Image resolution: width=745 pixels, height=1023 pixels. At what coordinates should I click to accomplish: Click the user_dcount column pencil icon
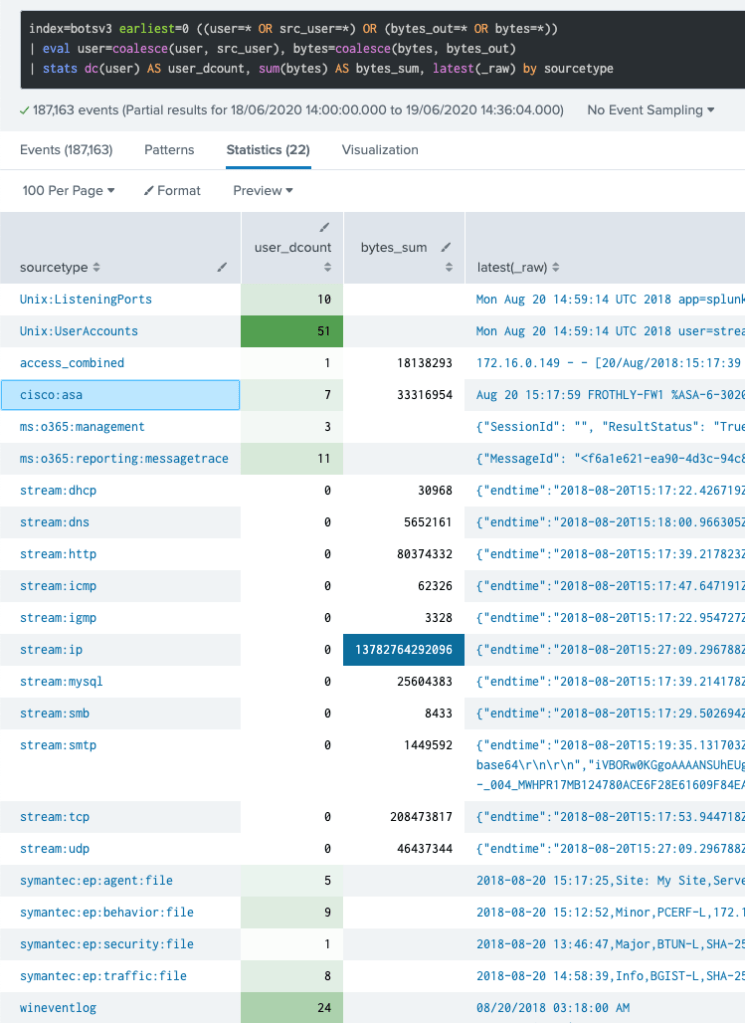(324, 227)
